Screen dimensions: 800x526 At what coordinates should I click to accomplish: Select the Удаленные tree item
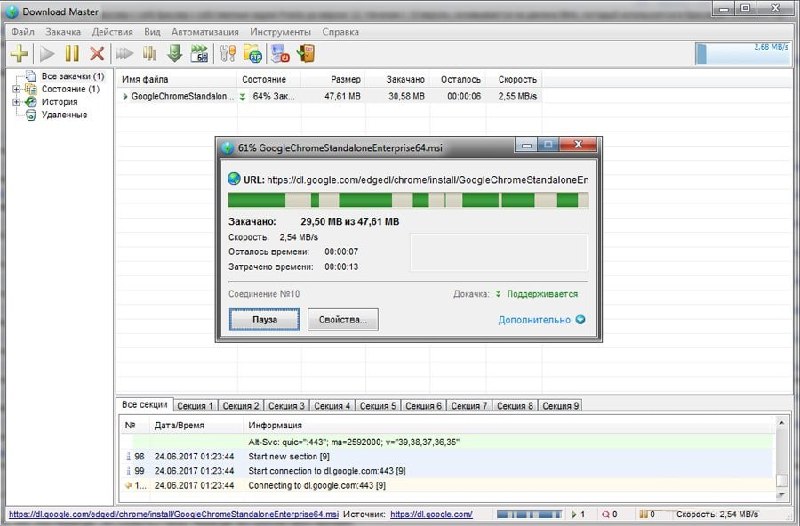[64, 115]
